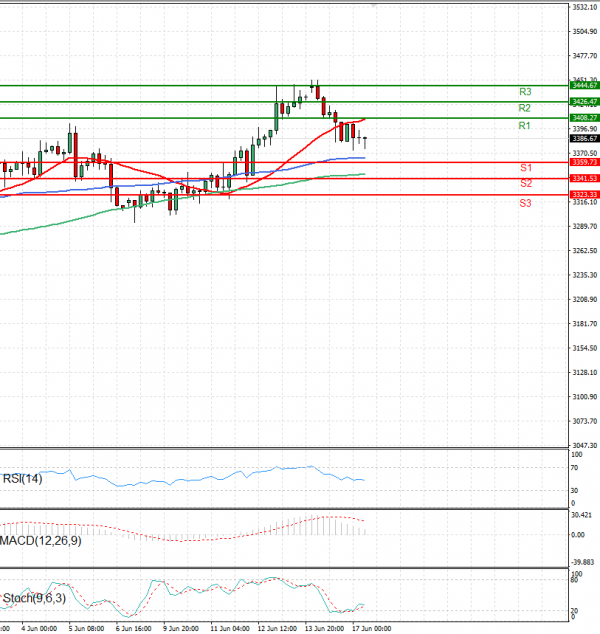Click the RSI(14) indicator label
Viewport: 600px width, 634px height.
(22, 479)
